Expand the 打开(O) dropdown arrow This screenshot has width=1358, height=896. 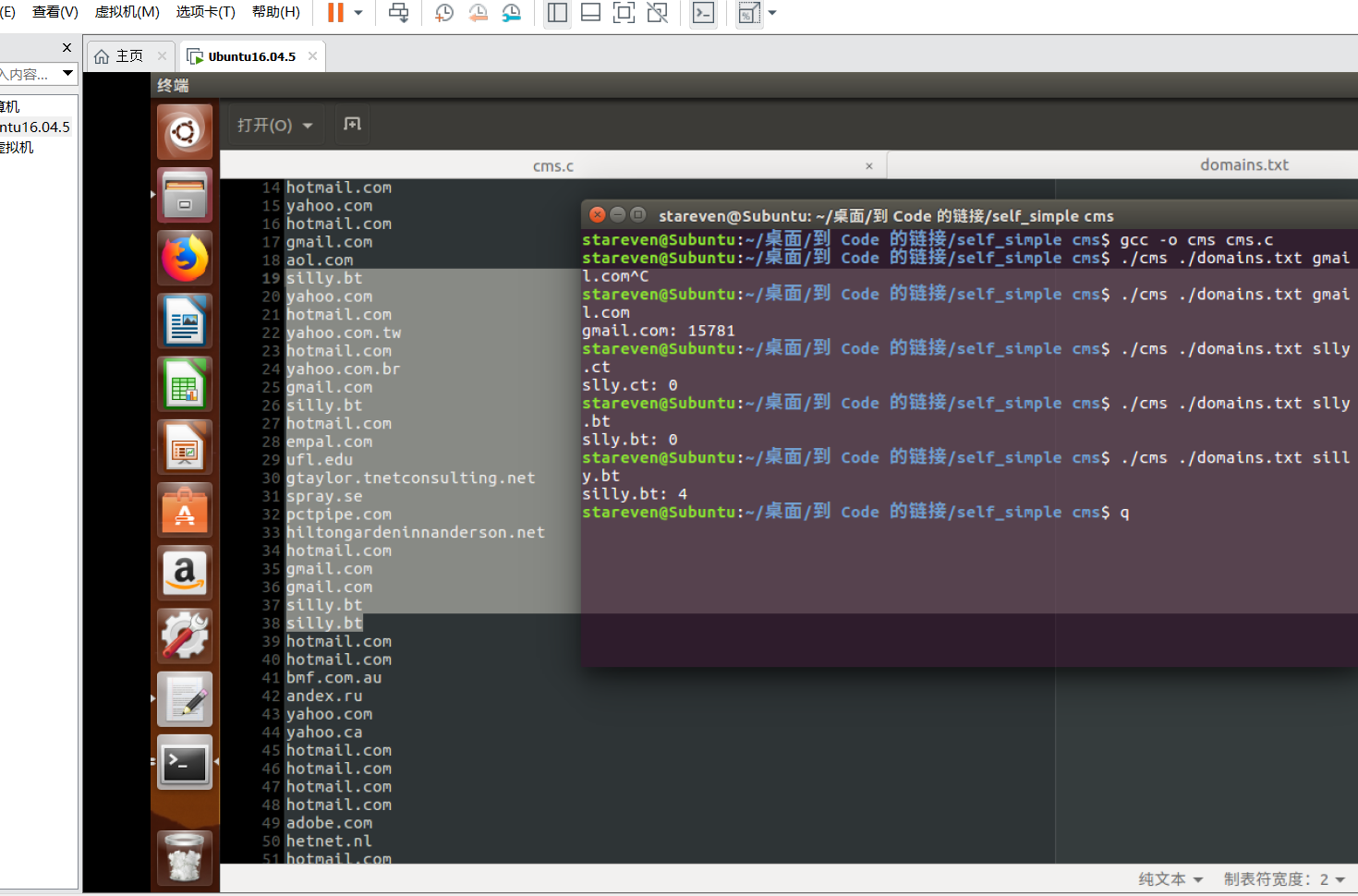click(x=308, y=125)
